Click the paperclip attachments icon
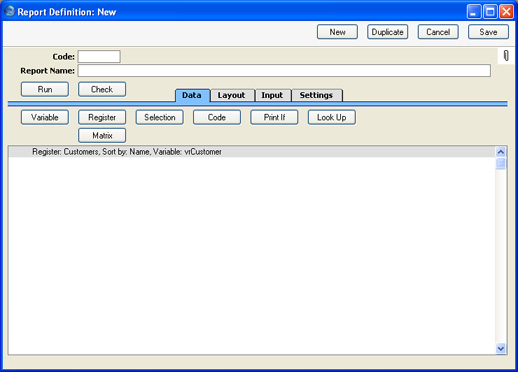This screenshot has width=518, height=372. [x=506, y=56]
